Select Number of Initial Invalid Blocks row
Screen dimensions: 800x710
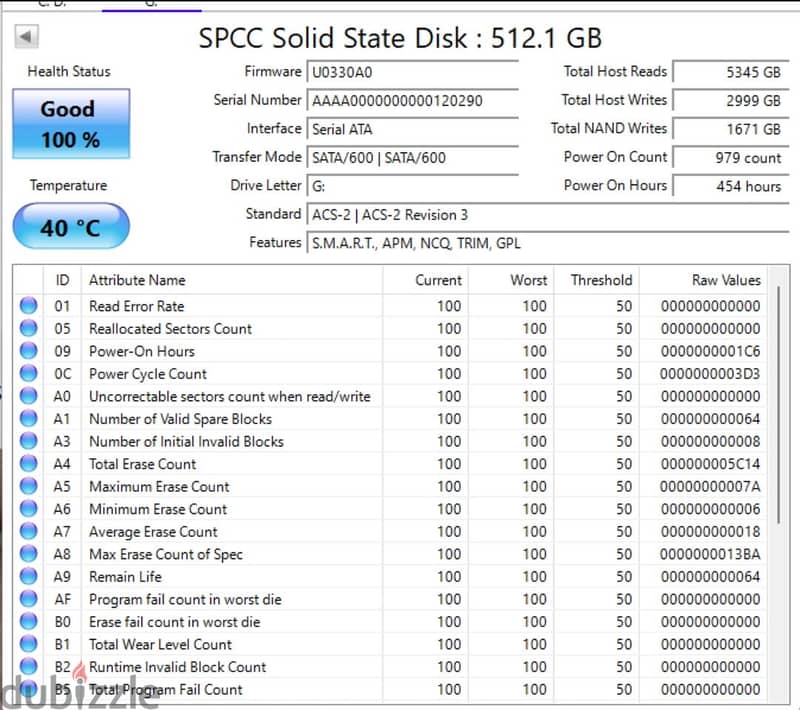(390, 441)
